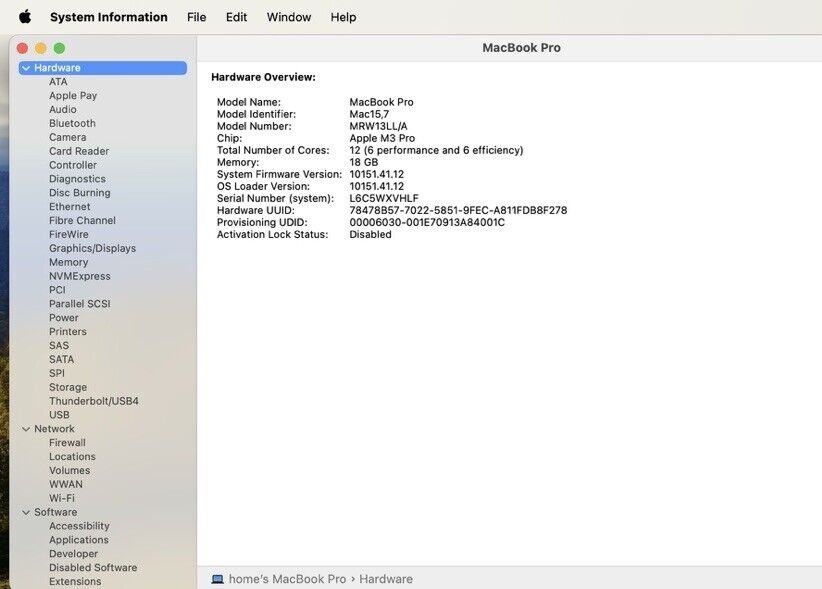Select Wi-Fi in the sidebar
This screenshot has height=589, width=822.
coord(62,498)
